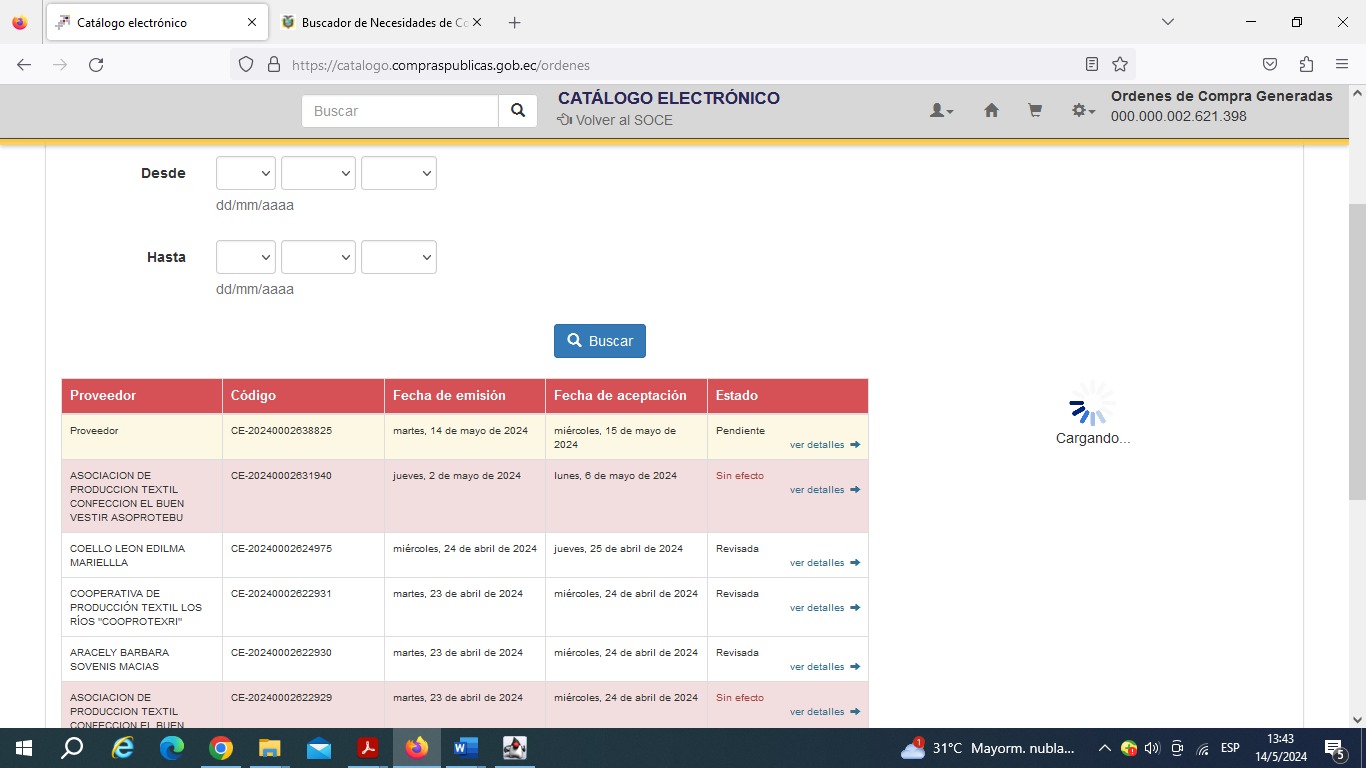Expand the Hasta day dropdown
This screenshot has width=1366, height=768.
(246, 257)
